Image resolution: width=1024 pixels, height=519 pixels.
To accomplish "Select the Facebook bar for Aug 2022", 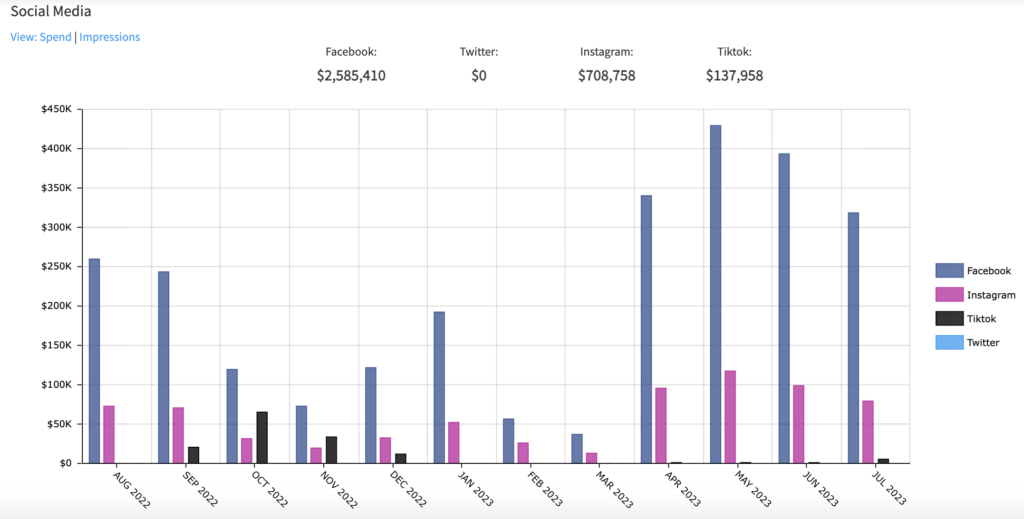I will pos(95,361).
